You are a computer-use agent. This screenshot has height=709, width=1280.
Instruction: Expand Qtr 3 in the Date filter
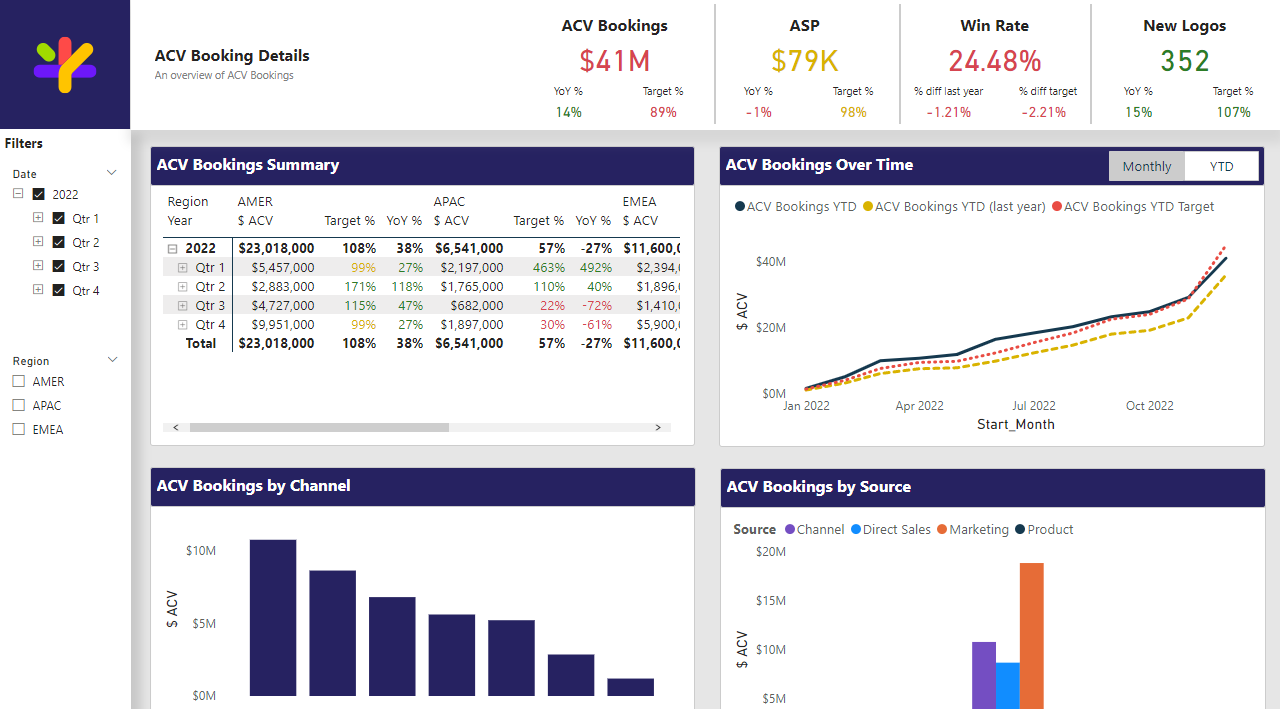pyautogui.click(x=38, y=265)
